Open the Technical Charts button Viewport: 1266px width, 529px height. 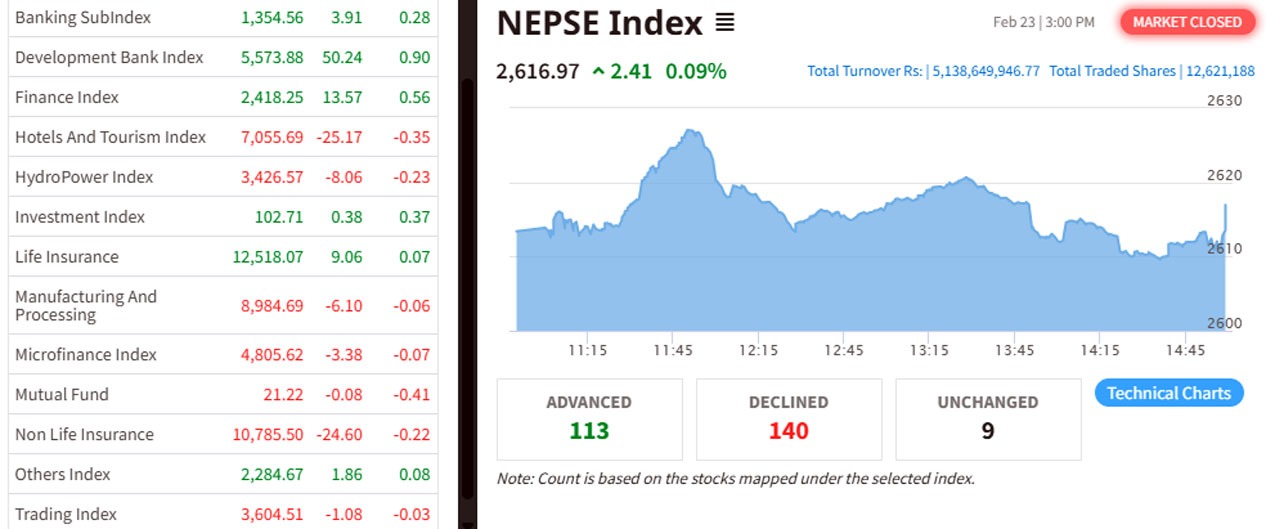coord(1169,393)
